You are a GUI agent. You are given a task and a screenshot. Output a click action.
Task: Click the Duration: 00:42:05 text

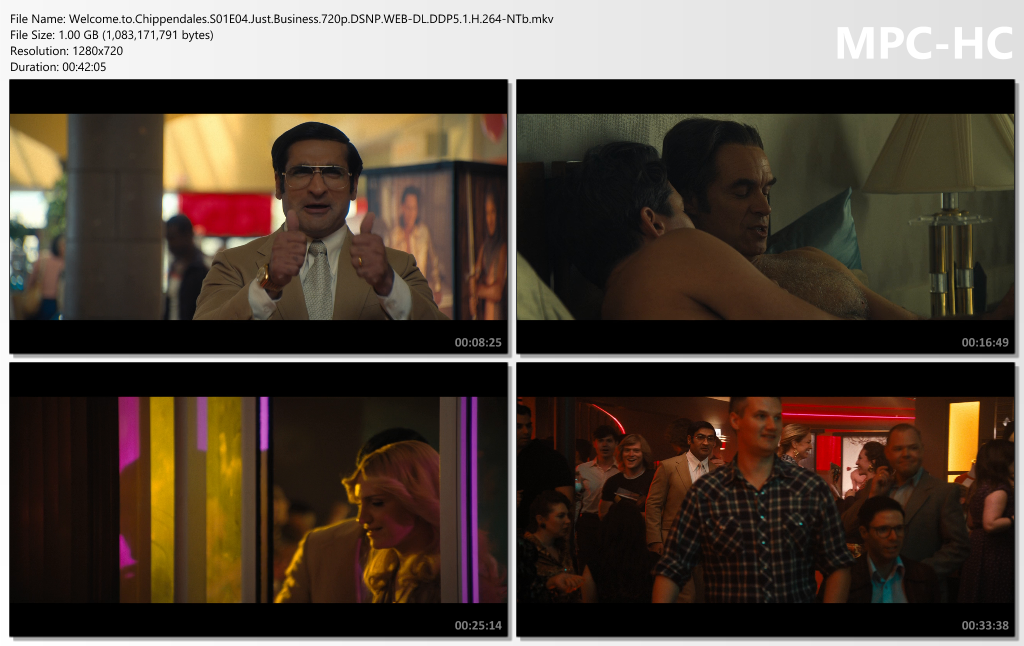(x=57, y=67)
